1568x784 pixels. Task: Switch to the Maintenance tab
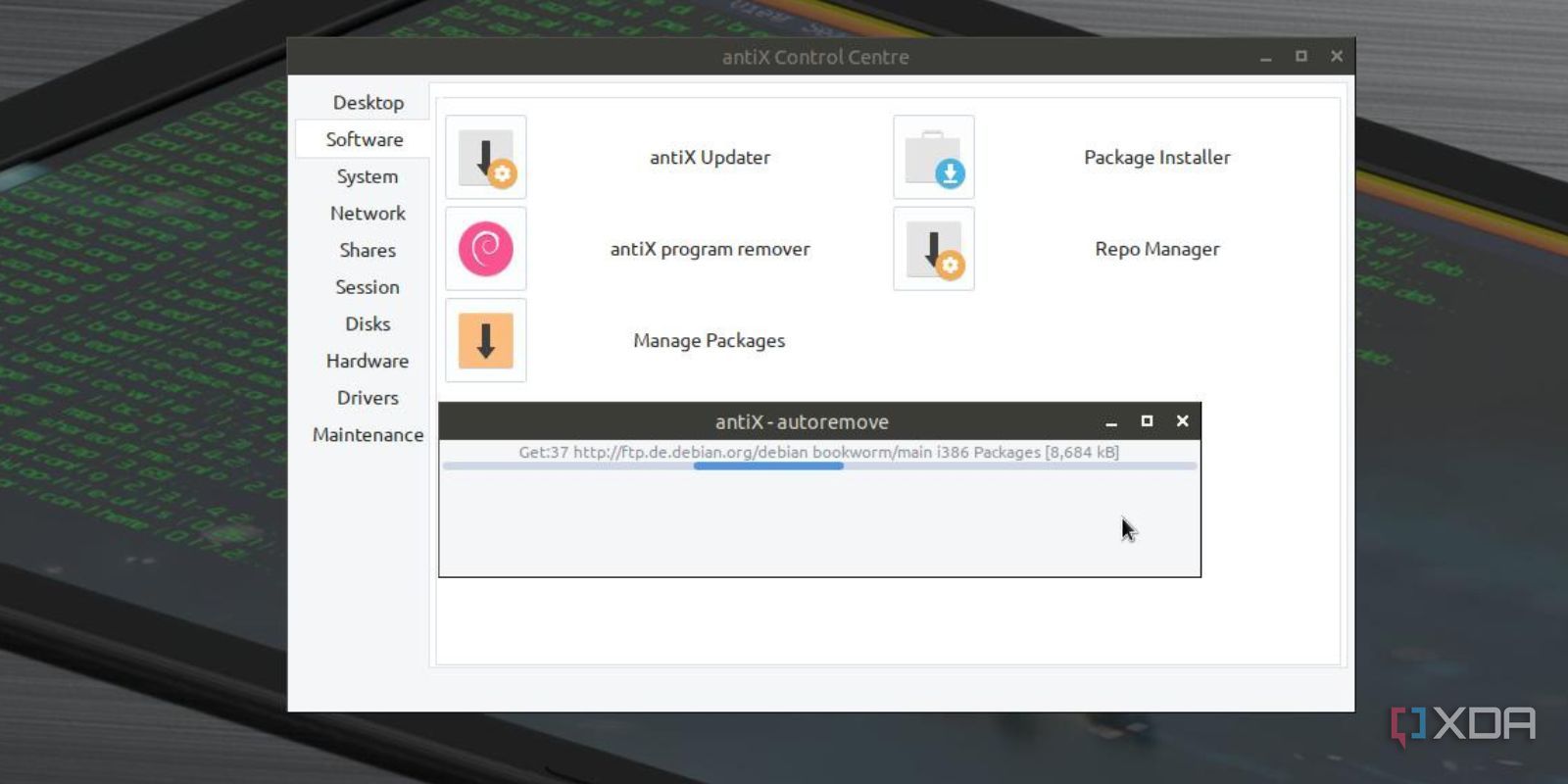point(367,434)
